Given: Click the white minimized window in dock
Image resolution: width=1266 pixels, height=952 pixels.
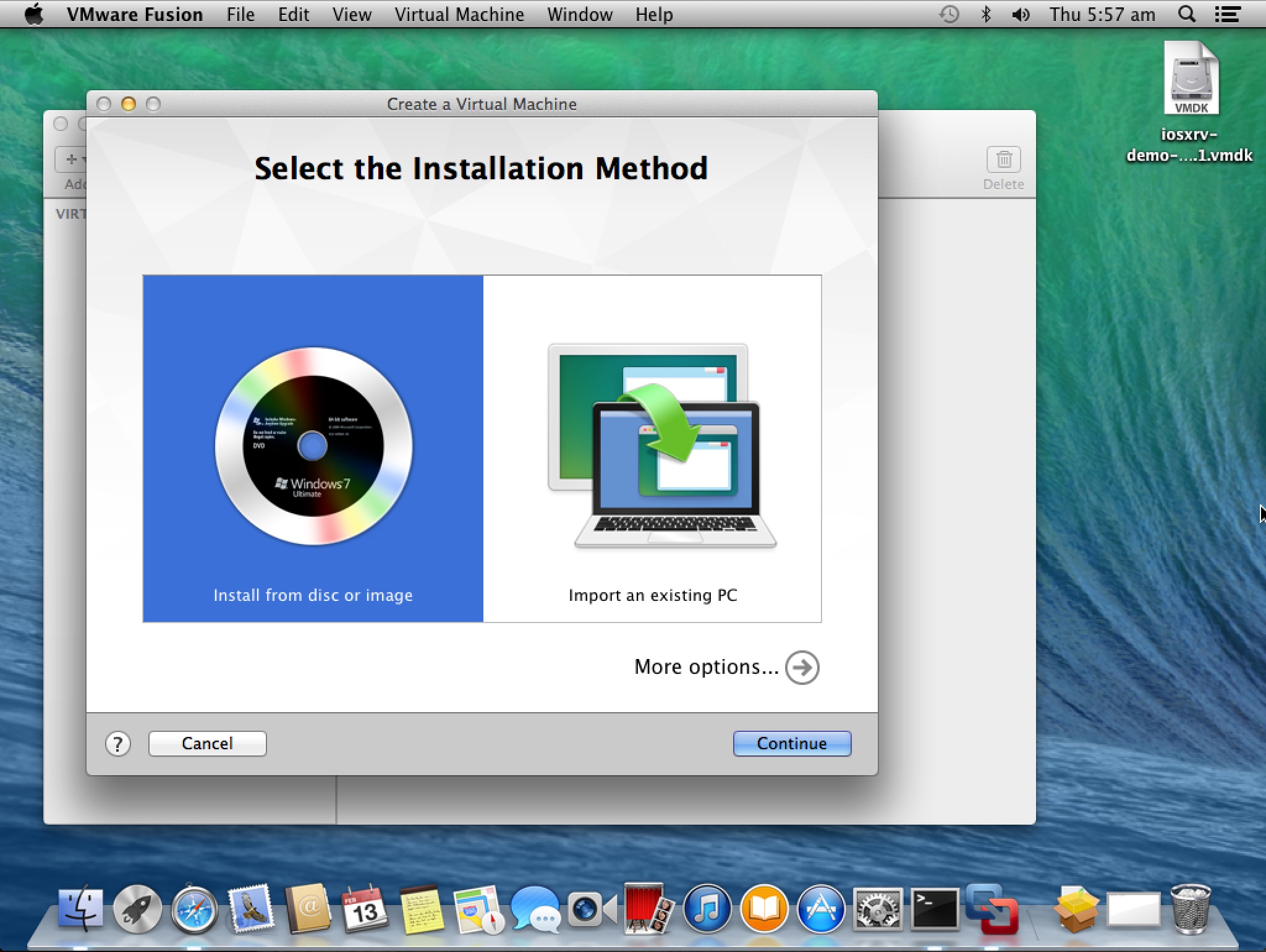Looking at the screenshot, I should click(1134, 909).
